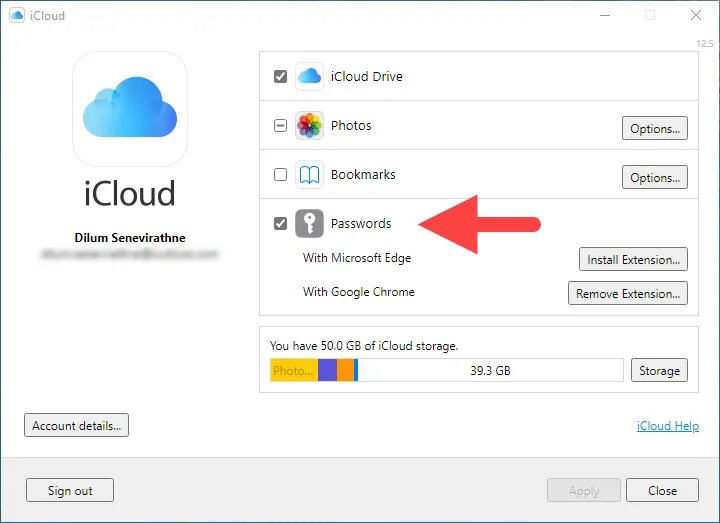The height and width of the screenshot is (523, 720).
Task: Click the purple storage bar segment
Action: click(x=327, y=370)
